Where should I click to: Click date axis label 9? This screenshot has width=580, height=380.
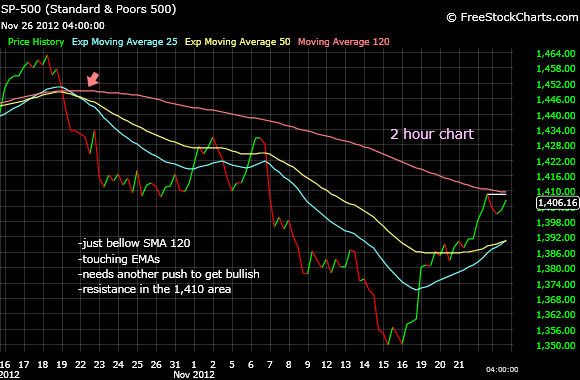(x=307, y=365)
